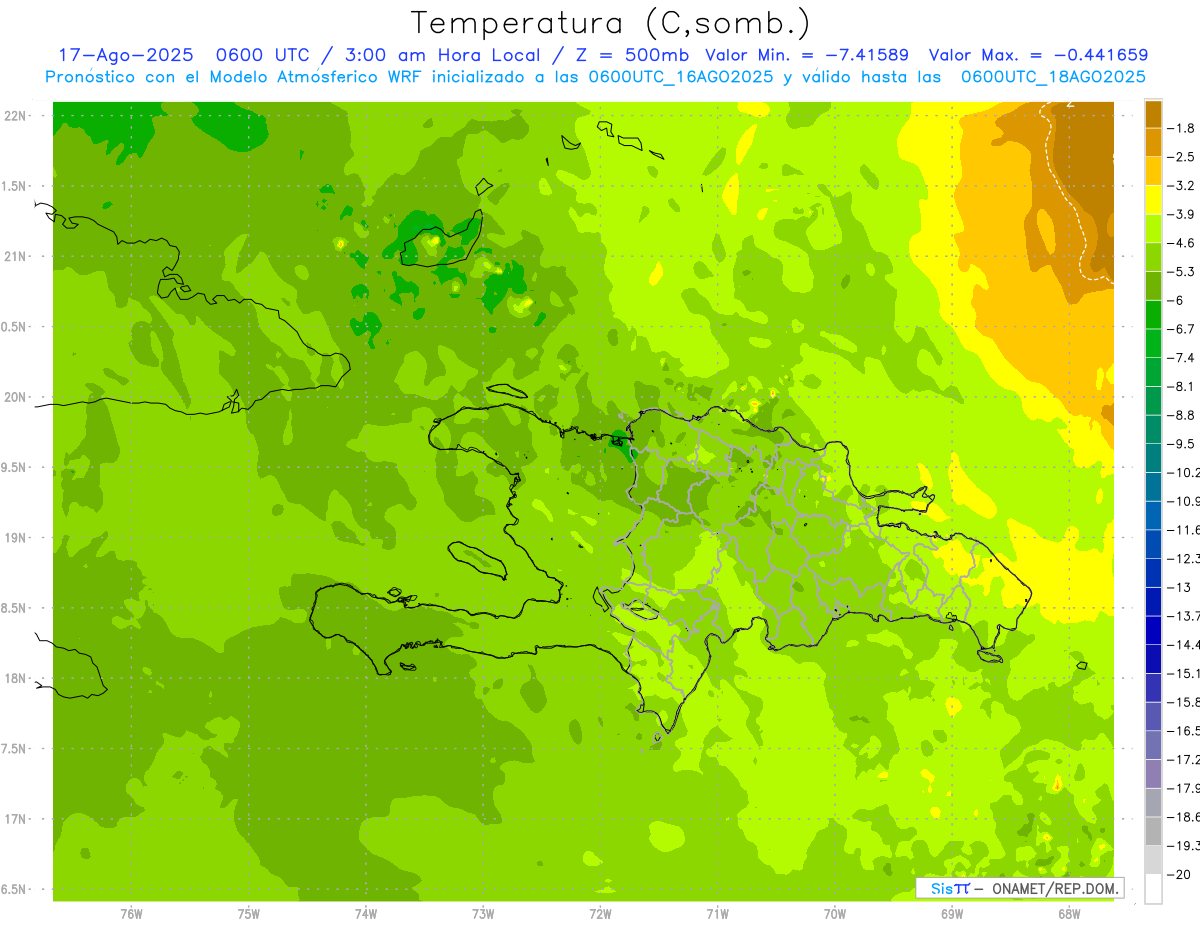Click the '-5.3' colorbar value
This screenshot has width=1200, height=927.
pyautogui.click(x=1181, y=271)
